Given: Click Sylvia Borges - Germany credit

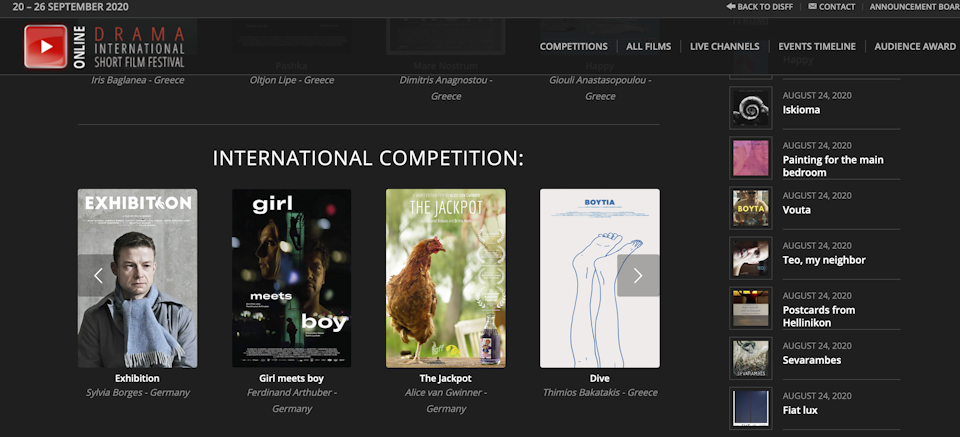Looking at the screenshot, I should click(x=138, y=393).
